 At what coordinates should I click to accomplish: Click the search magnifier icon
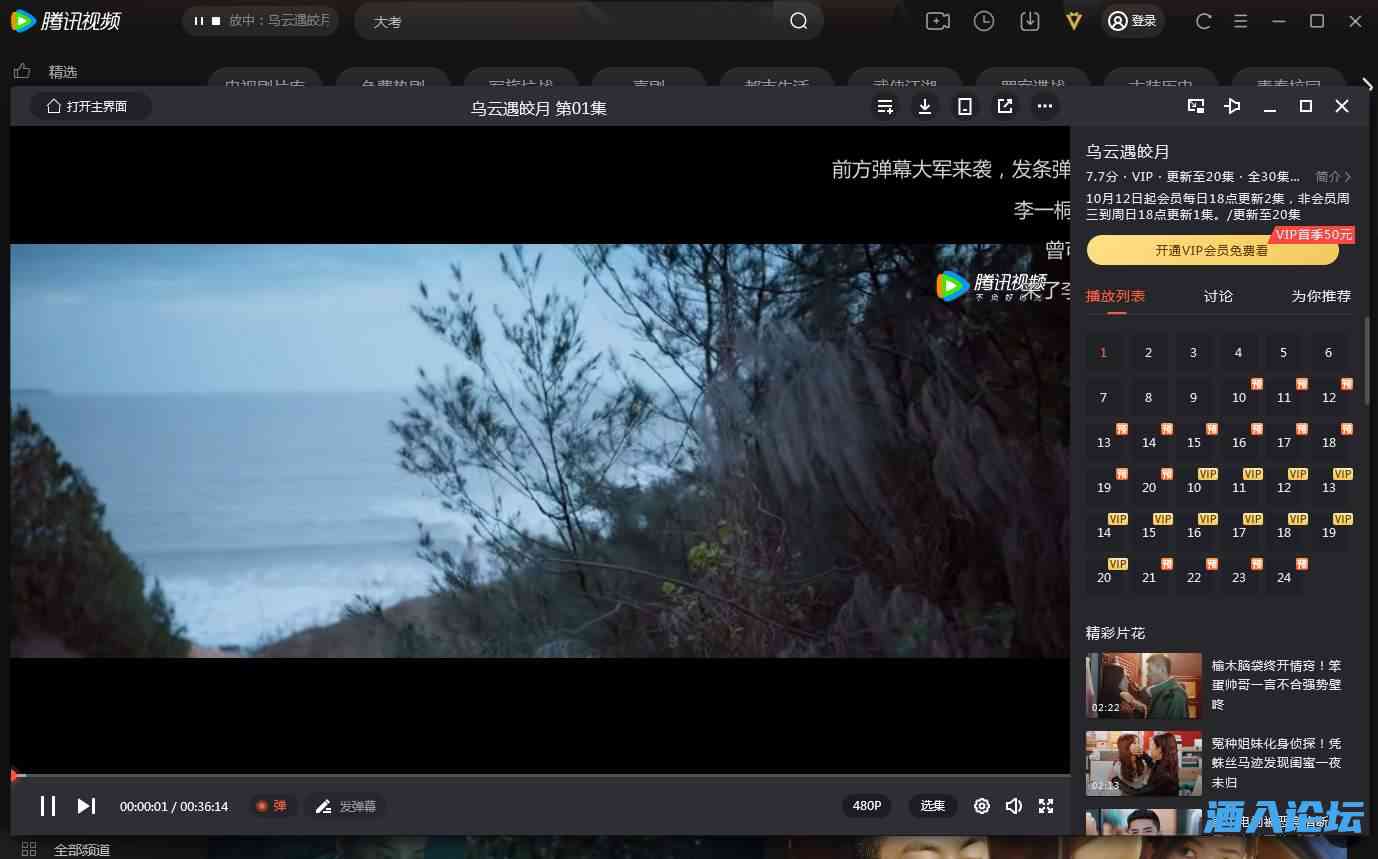click(x=798, y=21)
